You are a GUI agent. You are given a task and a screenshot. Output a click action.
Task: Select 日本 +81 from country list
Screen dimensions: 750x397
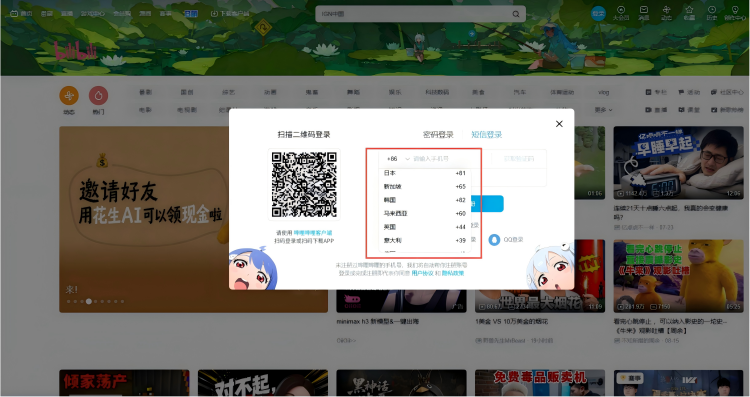pos(425,173)
